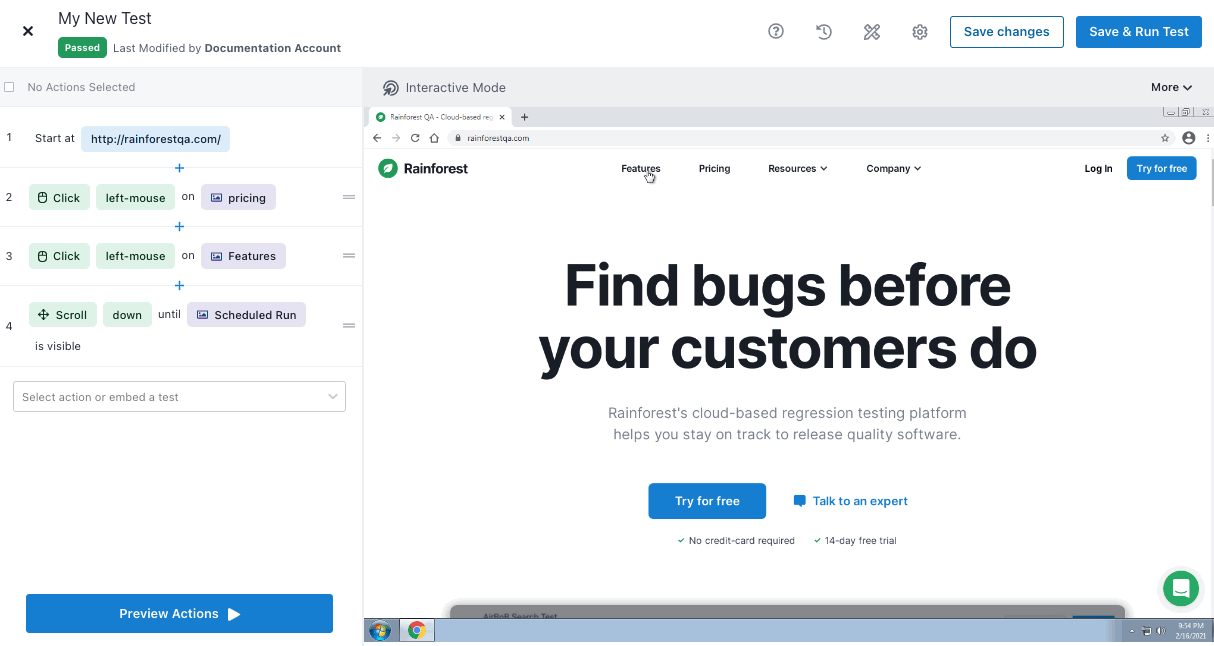Open the Scheduled Run target in step 4
The width and height of the screenshot is (1214, 646).
point(247,315)
